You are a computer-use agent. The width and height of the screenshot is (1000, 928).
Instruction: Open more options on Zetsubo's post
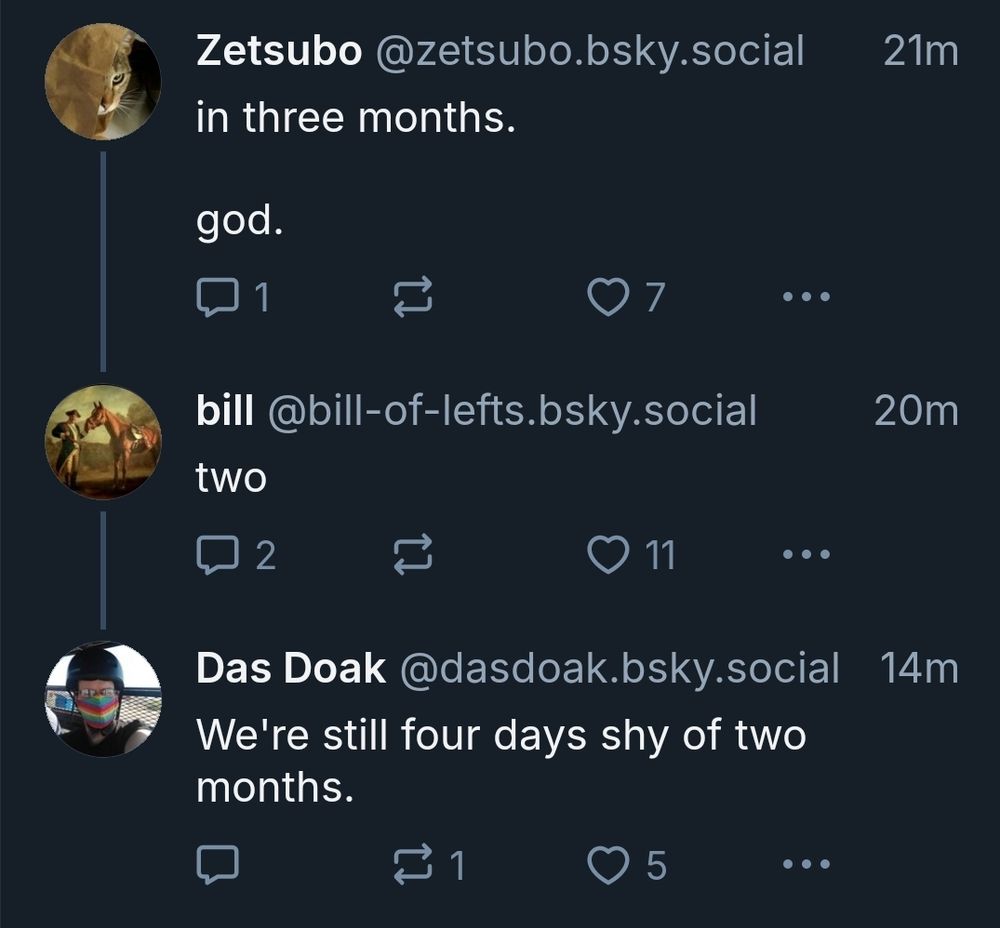pos(805,297)
